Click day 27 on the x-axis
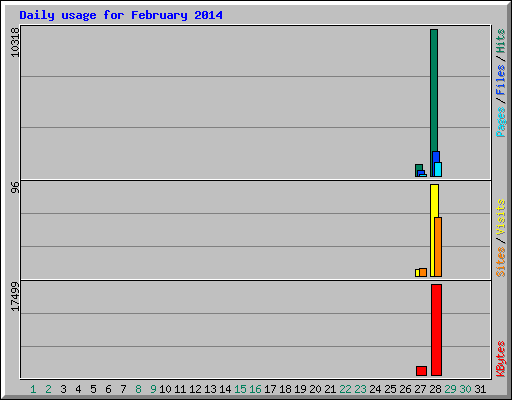Image resolution: width=512 pixels, height=400 pixels. click(x=420, y=389)
